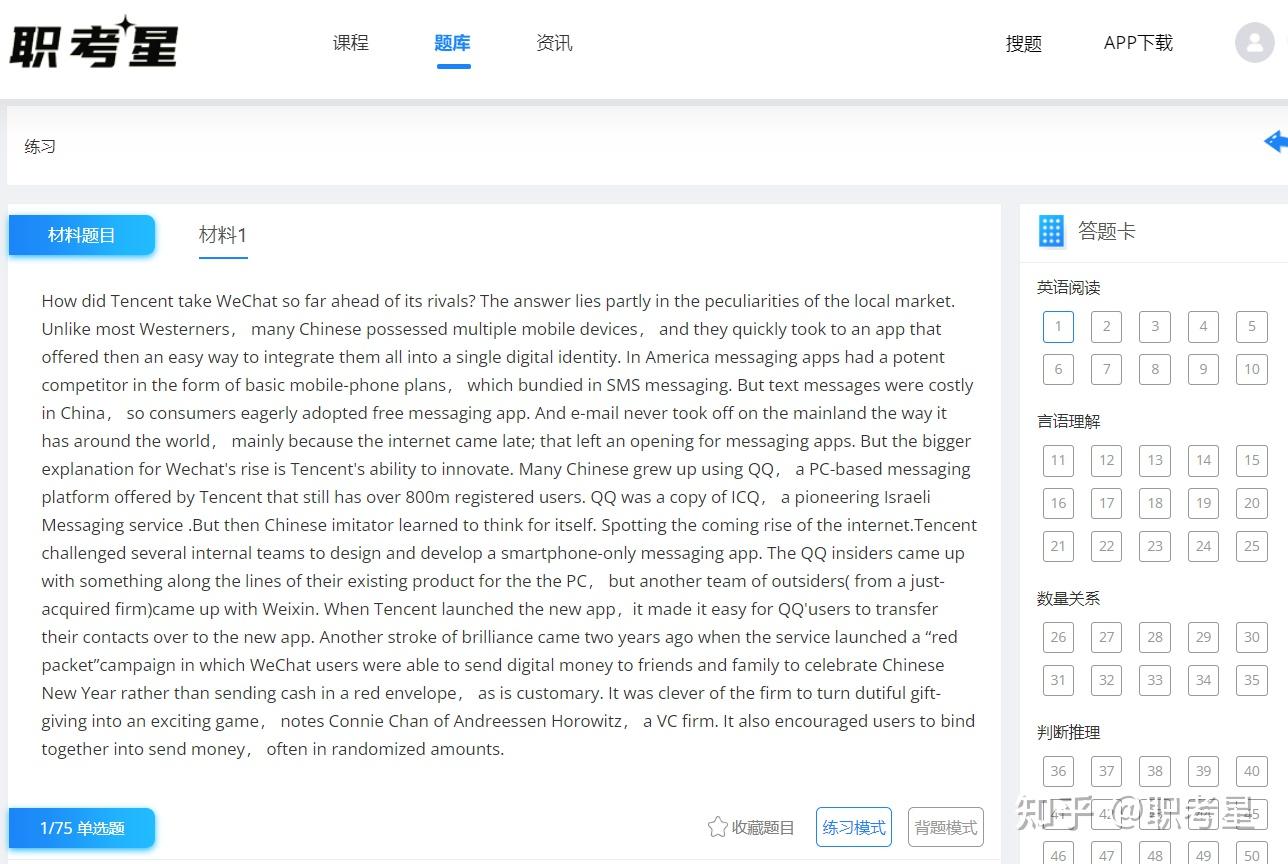Jump to question 15
Image resolution: width=1288 pixels, height=864 pixels.
tap(1252, 460)
